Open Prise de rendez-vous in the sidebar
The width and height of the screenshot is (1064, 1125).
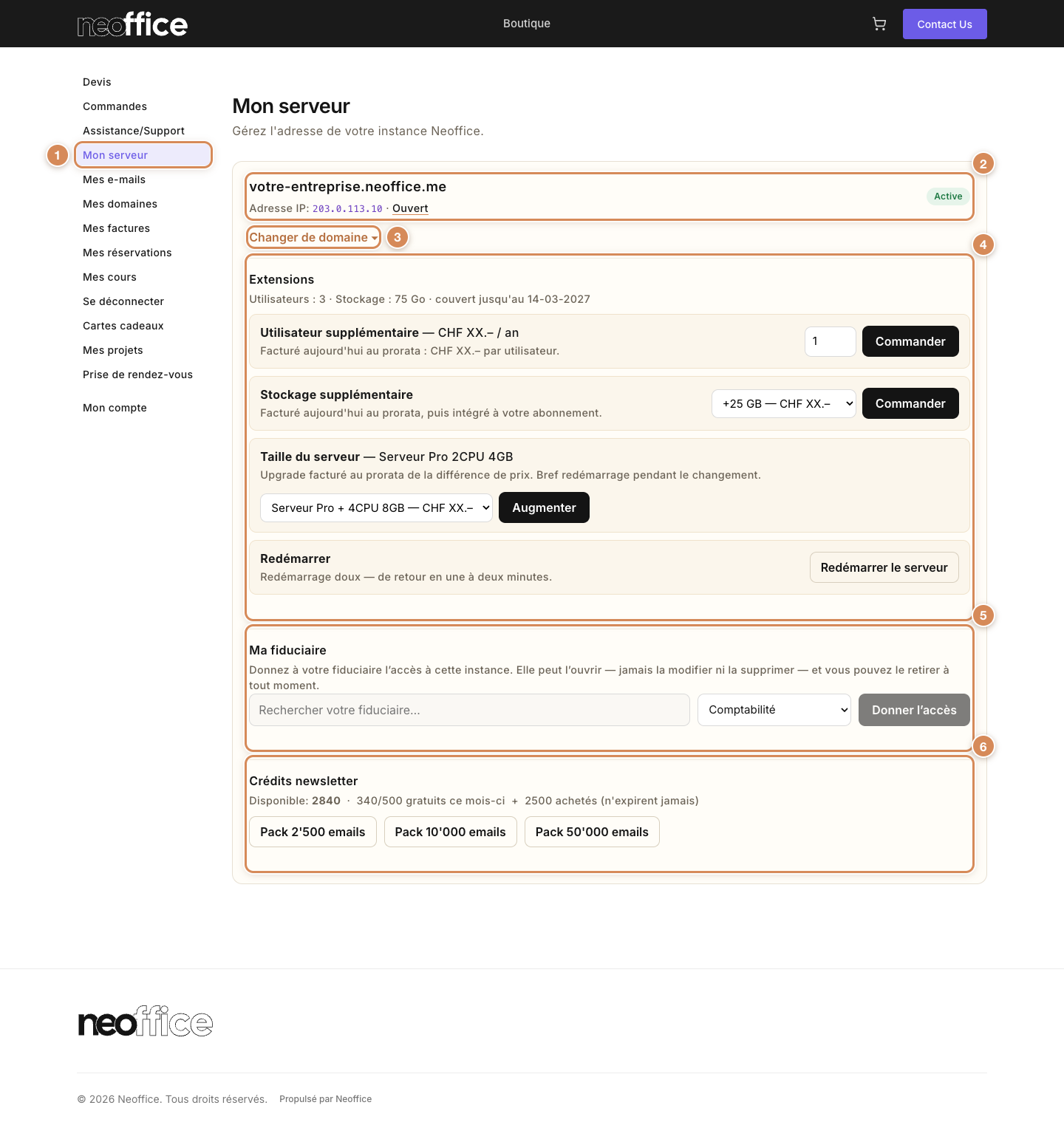pyautogui.click(x=137, y=375)
